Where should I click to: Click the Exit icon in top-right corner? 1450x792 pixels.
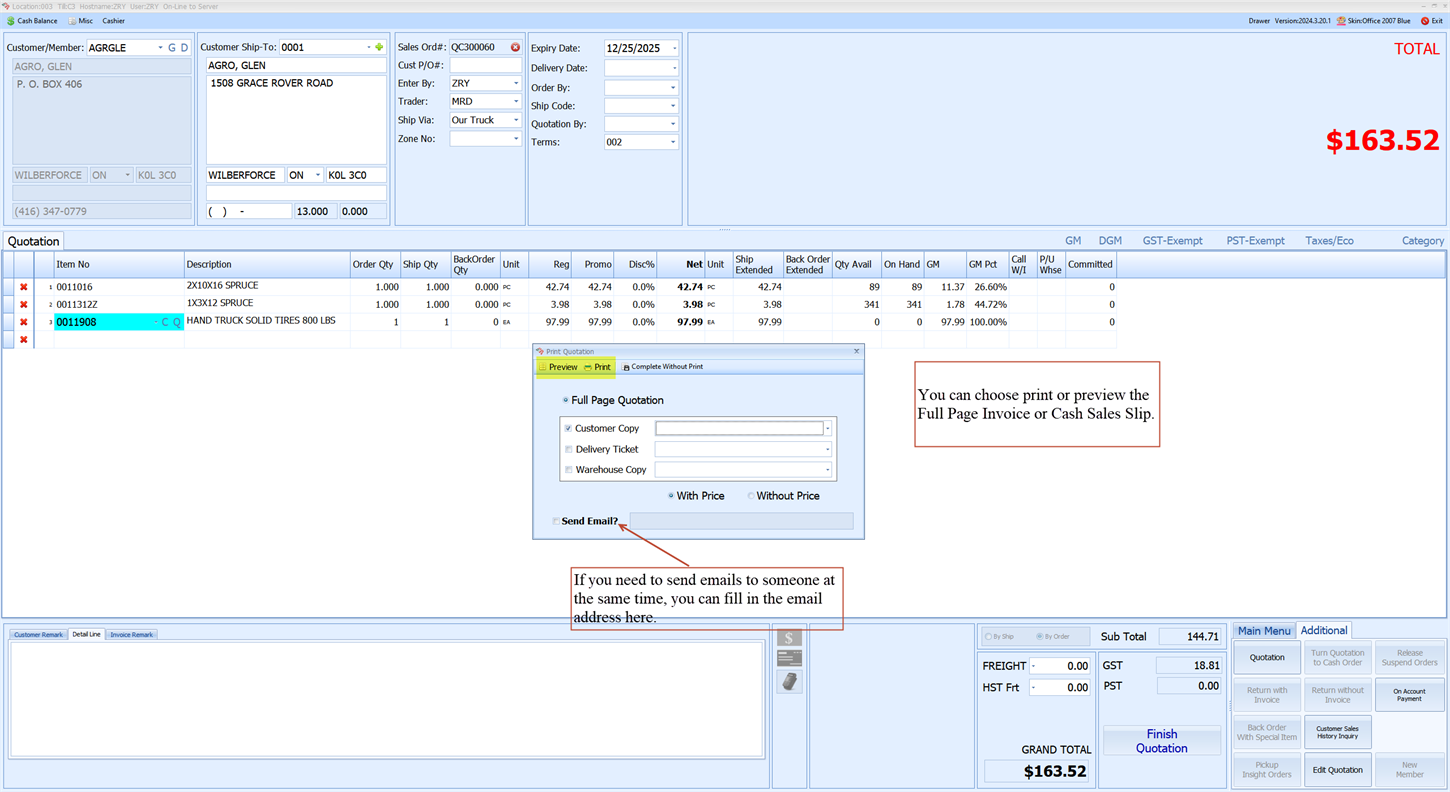1425,21
